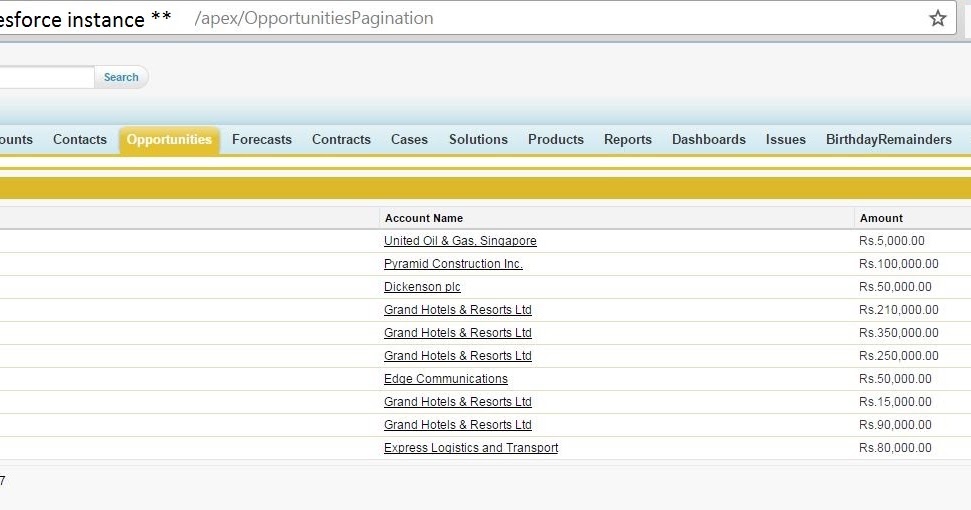The image size is (971, 510).
Task: Select the BirthdayRemainders tab
Action: (x=889, y=139)
